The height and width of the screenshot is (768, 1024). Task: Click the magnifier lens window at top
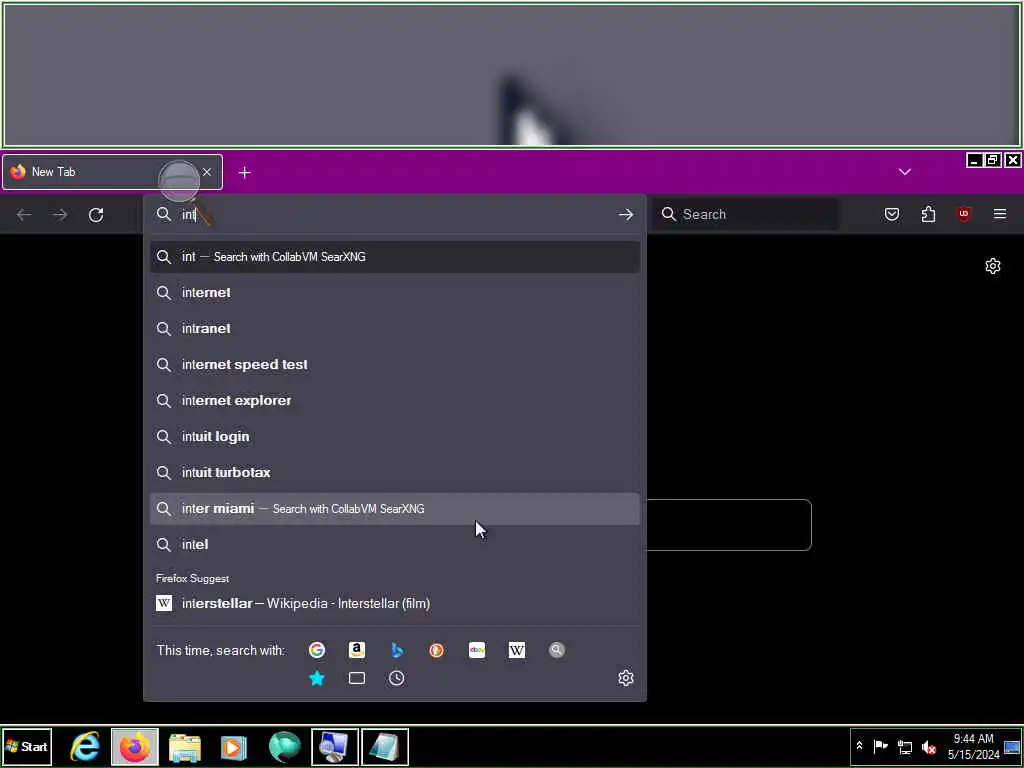tap(512, 75)
